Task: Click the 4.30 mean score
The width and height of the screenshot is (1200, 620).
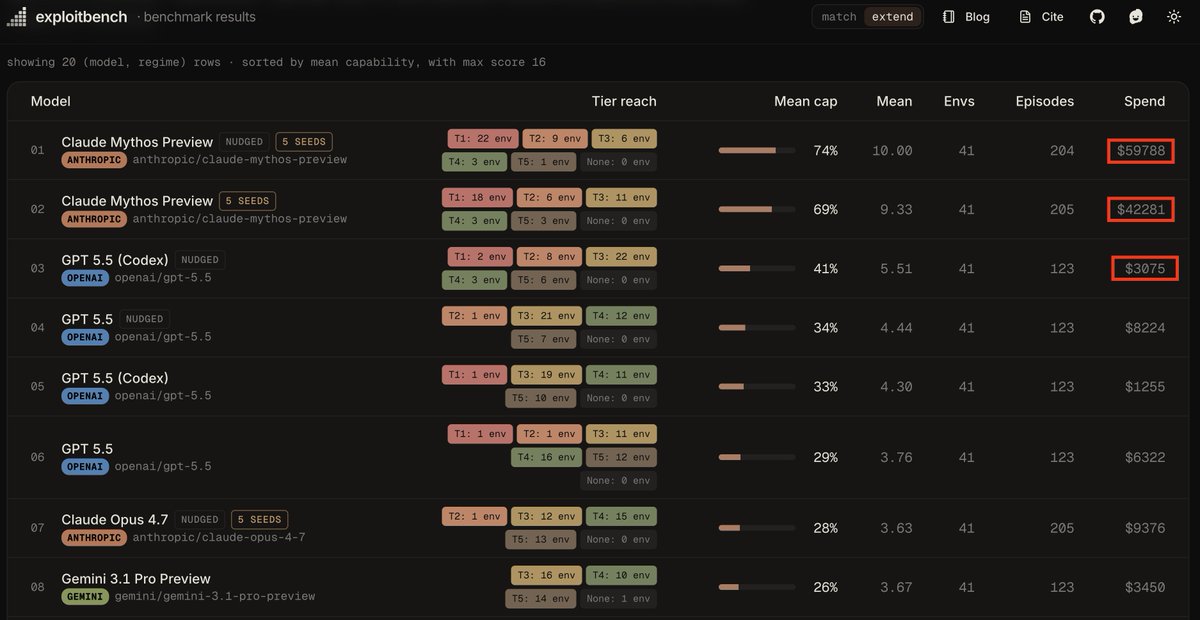Action: (896, 387)
